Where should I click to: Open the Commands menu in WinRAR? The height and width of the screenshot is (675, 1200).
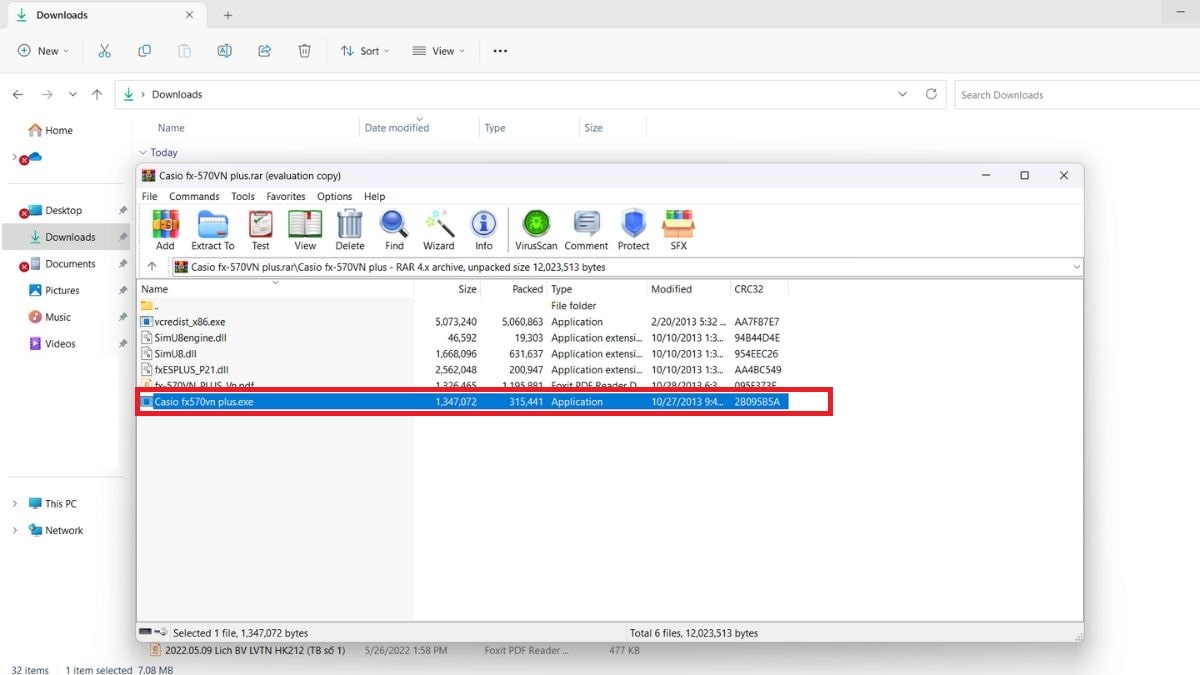pyautogui.click(x=194, y=197)
